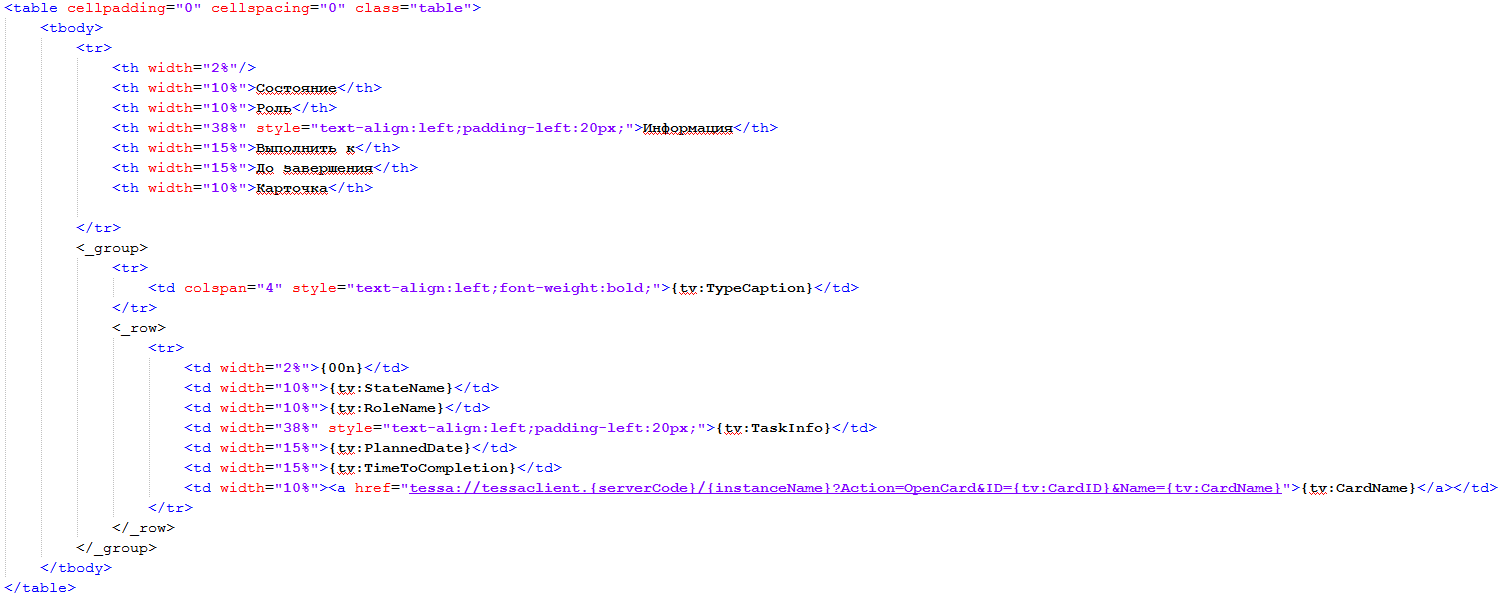The width and height of the screenshot is (1507, 598).
Task: Place cursor on the Роль header text
Action: coord(274,108)
